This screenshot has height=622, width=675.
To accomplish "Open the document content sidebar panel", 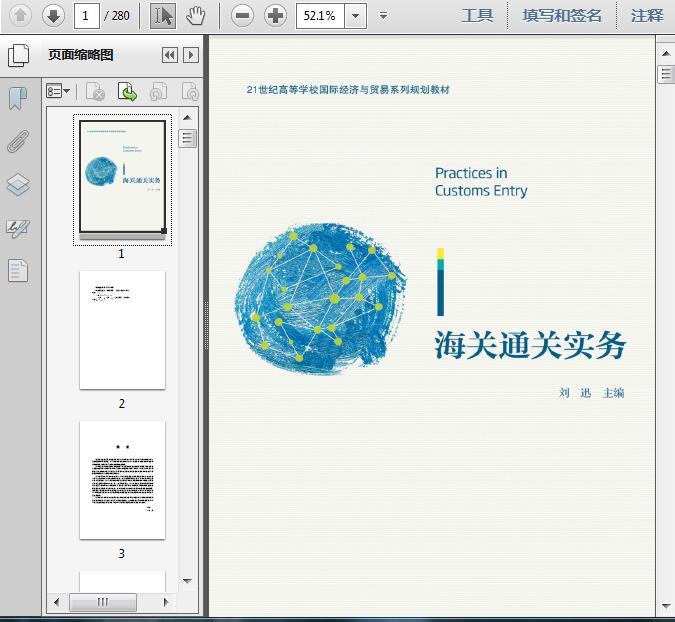I will pyautogui.click(x=18, y=271).
